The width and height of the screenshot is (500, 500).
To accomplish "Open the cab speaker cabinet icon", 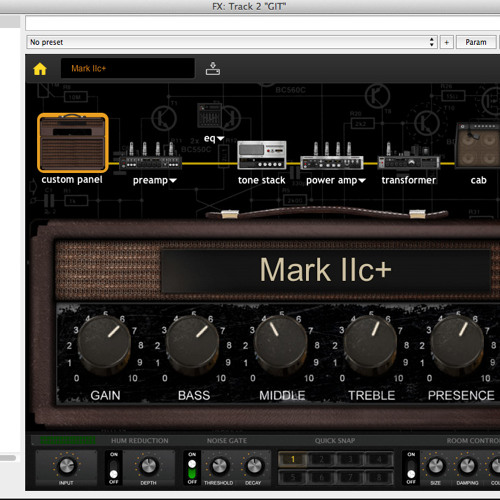I will pos(478,146).
